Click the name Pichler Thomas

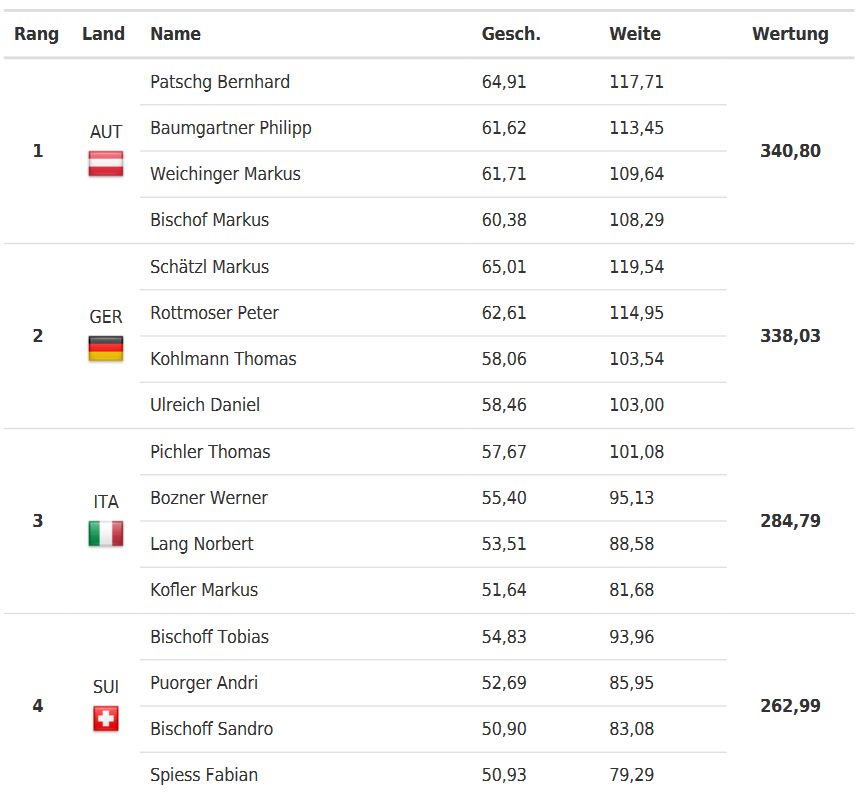(210, 451)
